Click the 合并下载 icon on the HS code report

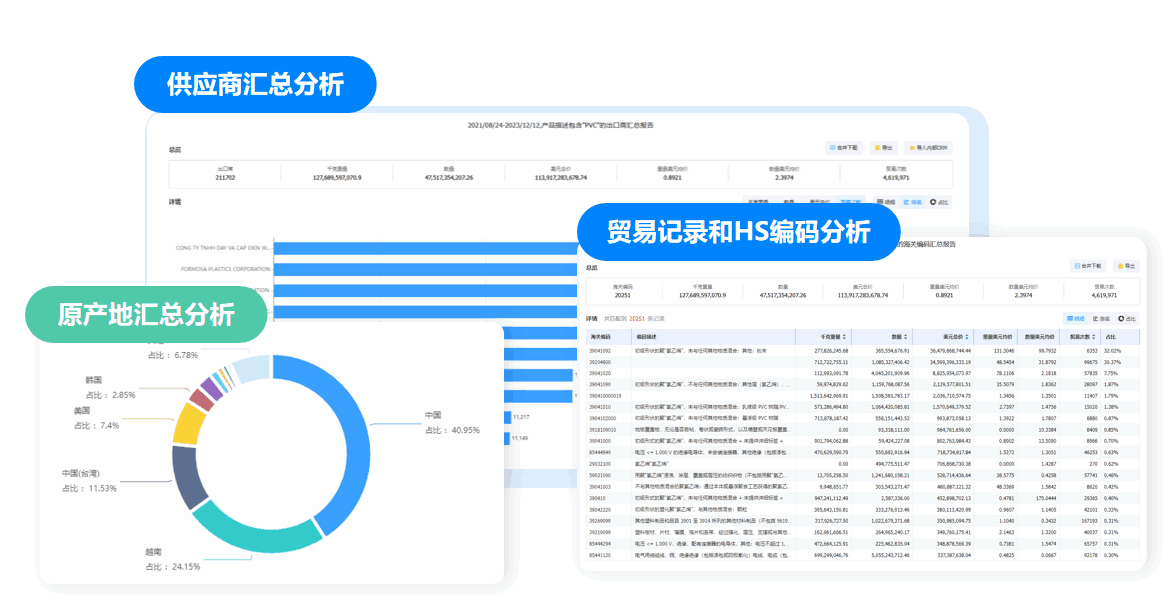[x=1090, y=265]
